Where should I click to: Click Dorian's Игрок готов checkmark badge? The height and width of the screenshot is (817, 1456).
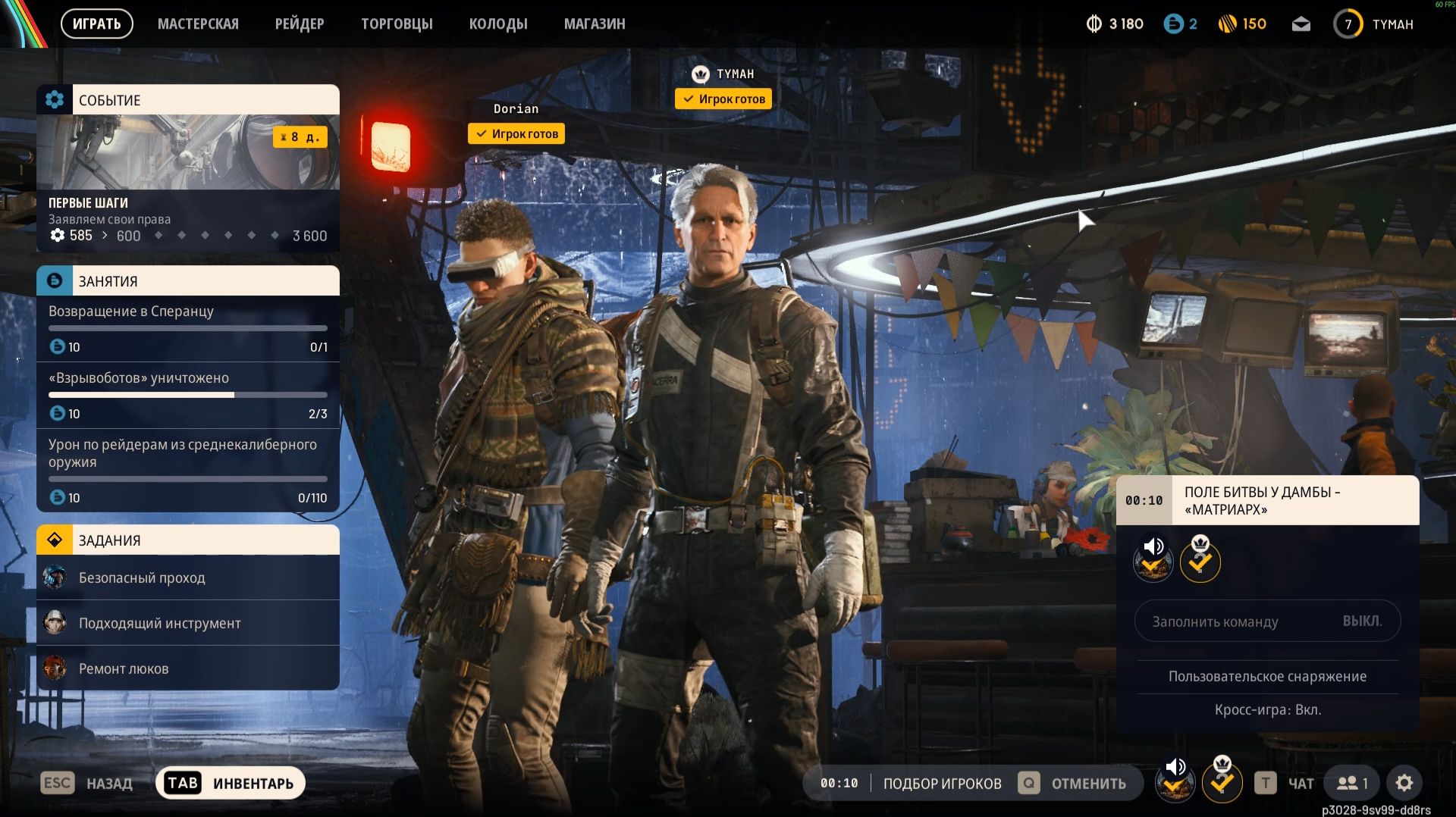click(516, 134)
